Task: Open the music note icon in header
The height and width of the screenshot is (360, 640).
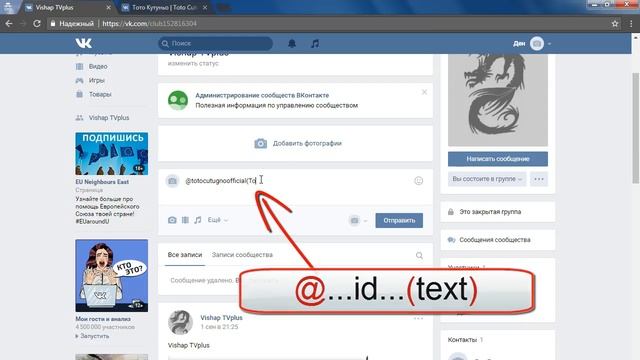Action: (x=315, y=43)
